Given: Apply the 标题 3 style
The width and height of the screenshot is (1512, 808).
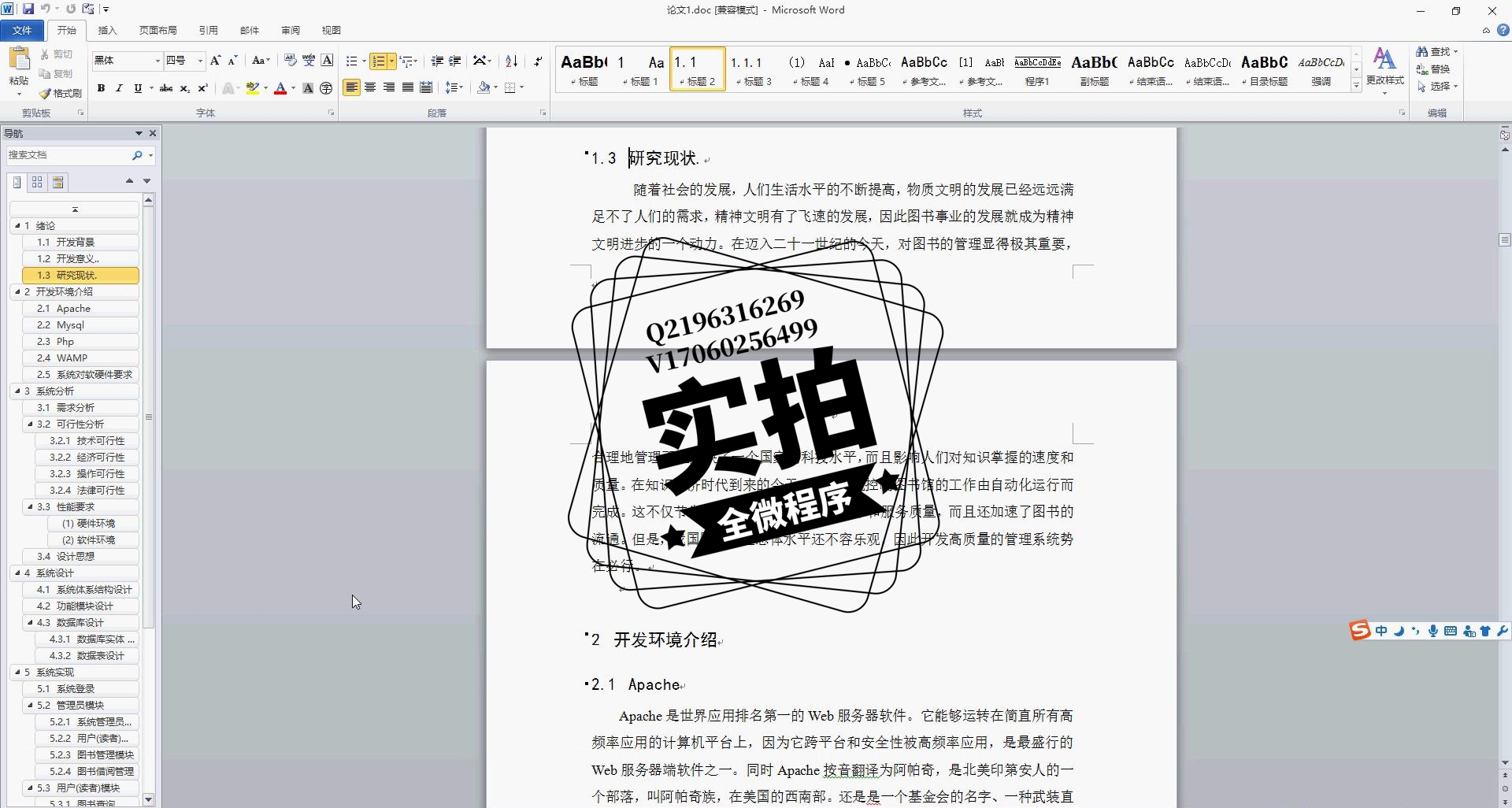Looking at the screenshot, I should pos(754,69).
